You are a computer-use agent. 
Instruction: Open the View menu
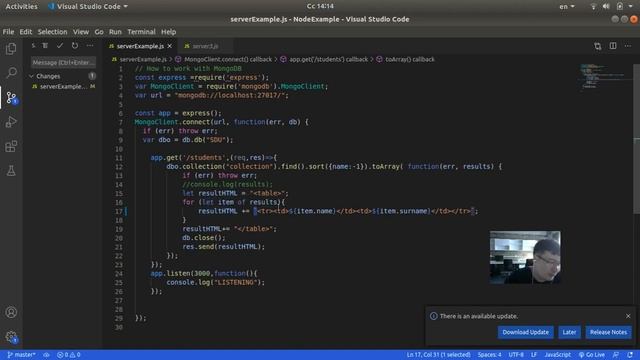click(x=81, y=32)
